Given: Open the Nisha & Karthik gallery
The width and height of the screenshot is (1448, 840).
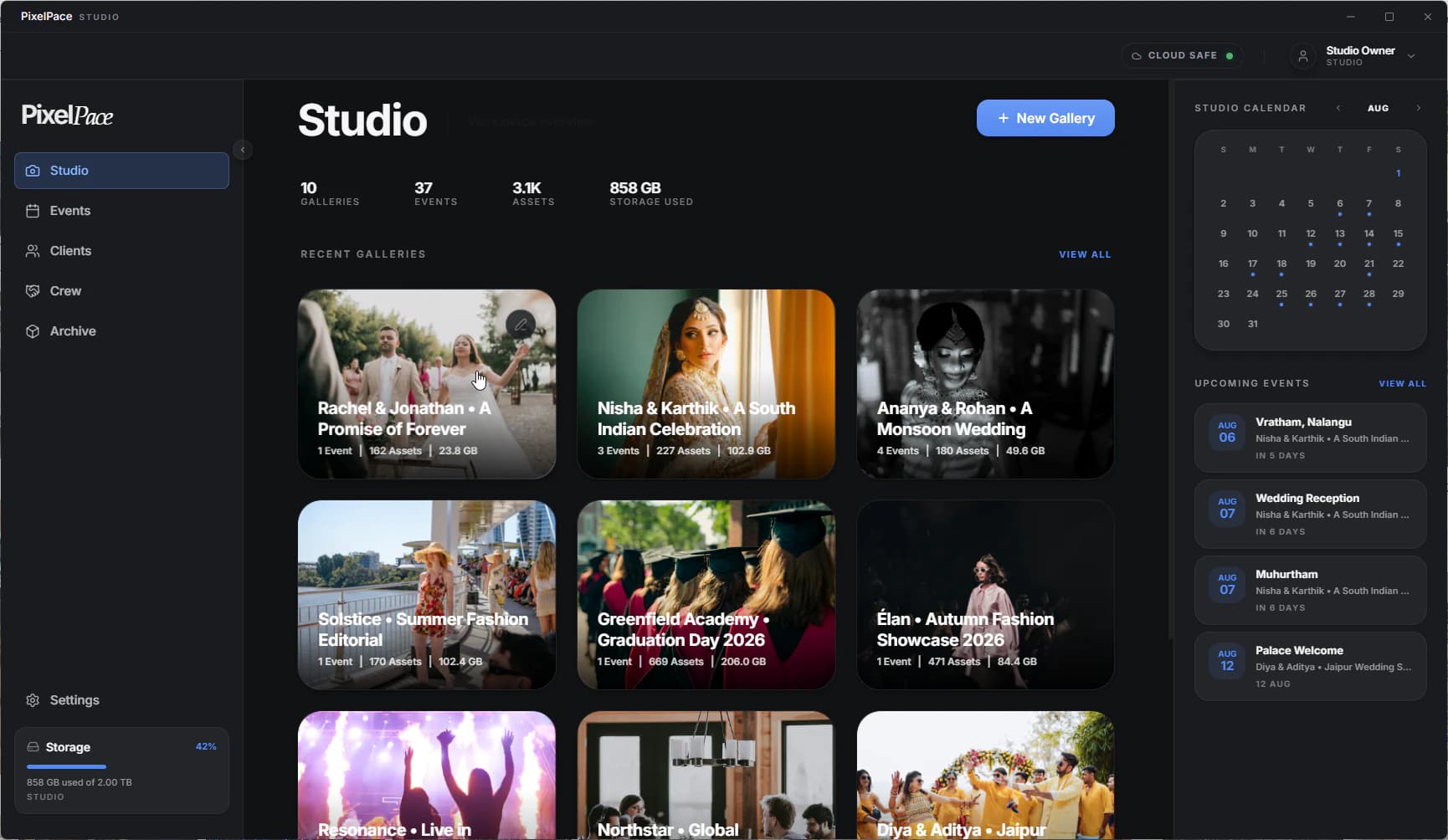Looking at the screenshot, I should coord(706,384).
